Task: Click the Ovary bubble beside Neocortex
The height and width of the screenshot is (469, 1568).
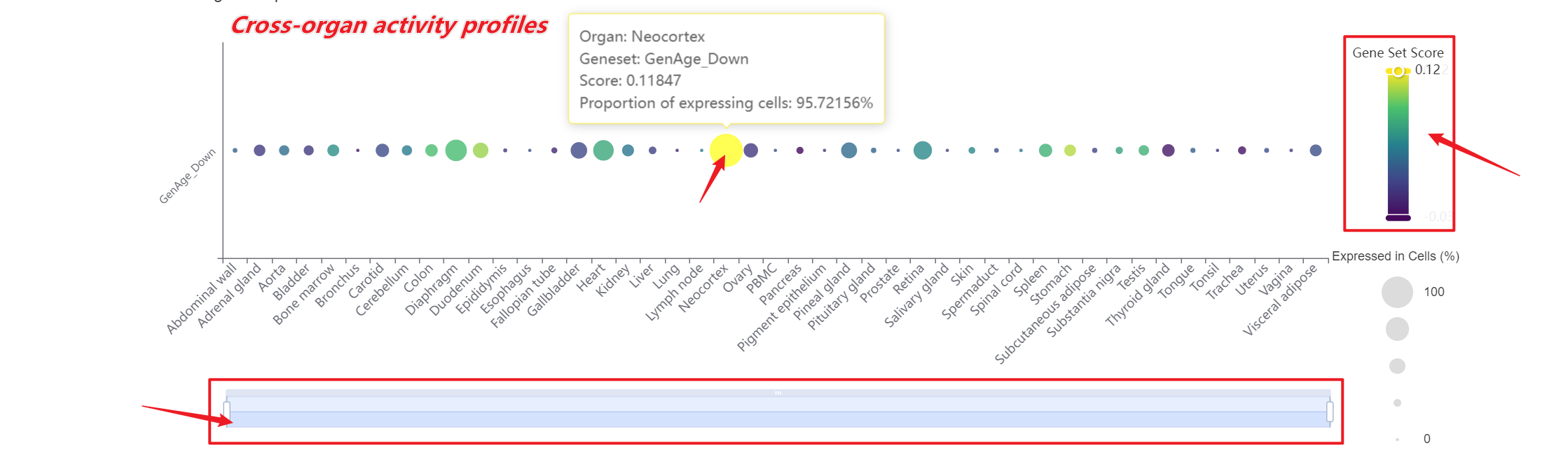Action: click(x=750, y=150)
